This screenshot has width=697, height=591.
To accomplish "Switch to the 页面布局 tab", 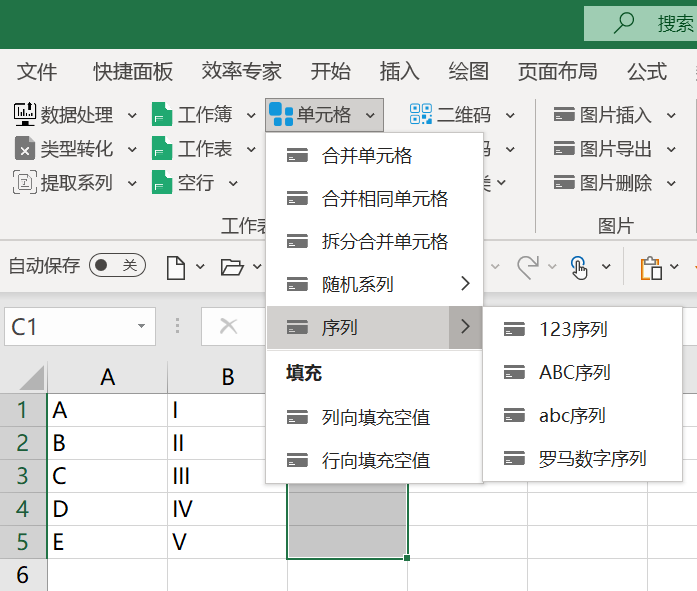I will [557, 72].
